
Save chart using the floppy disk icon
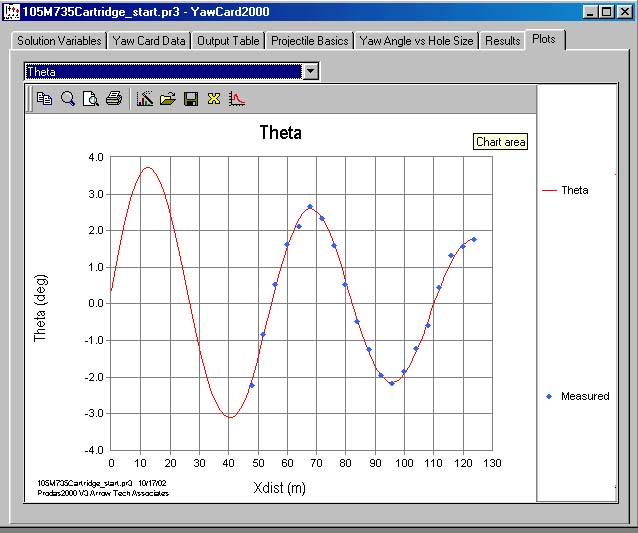pos(190,98)
